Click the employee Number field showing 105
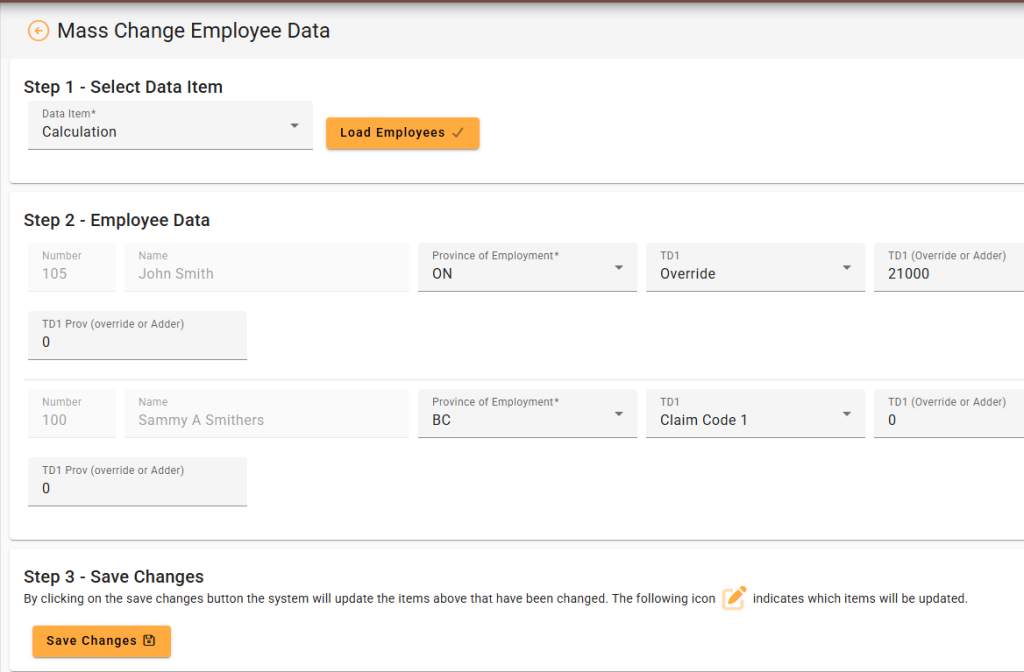The height and width of the screenshot is (672, 1024). [71, 268]
